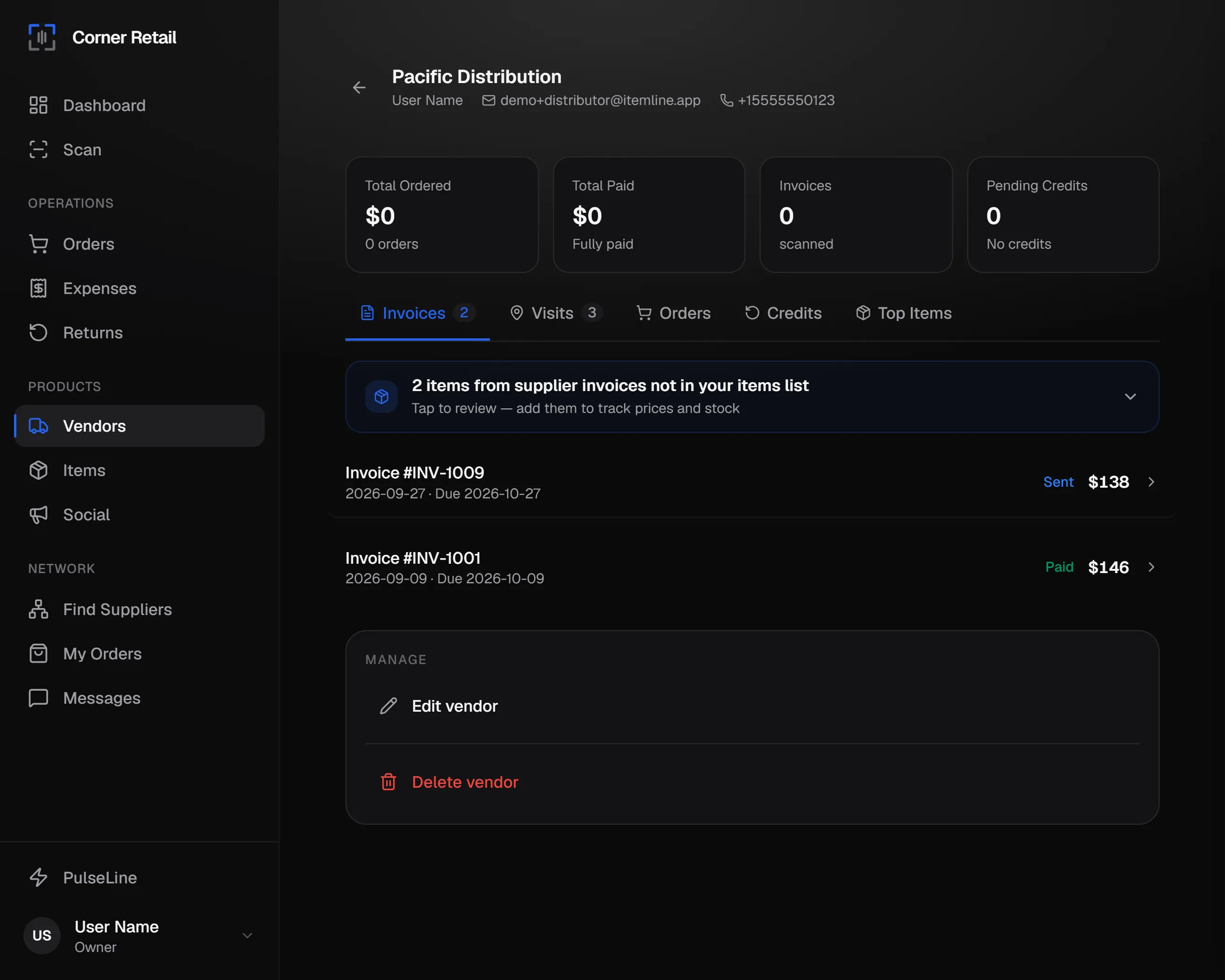Click the envelope icon by vendor email
Viewport: 1225px width, 980px height.
coord(489,100)
